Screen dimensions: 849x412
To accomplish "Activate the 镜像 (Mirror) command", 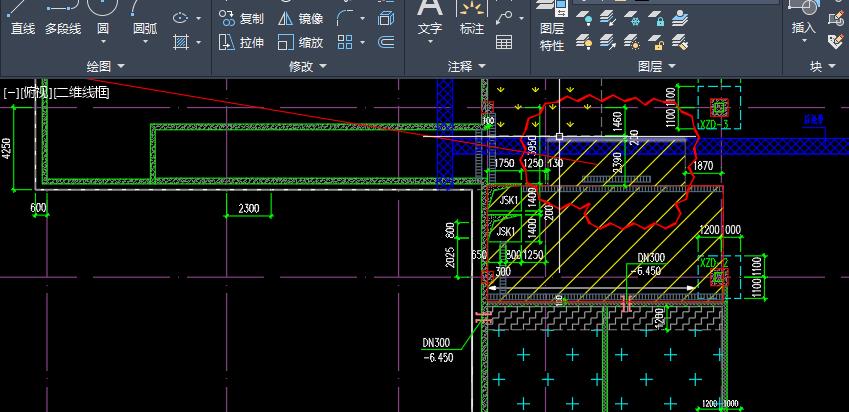I will click(x=301, y=18).
